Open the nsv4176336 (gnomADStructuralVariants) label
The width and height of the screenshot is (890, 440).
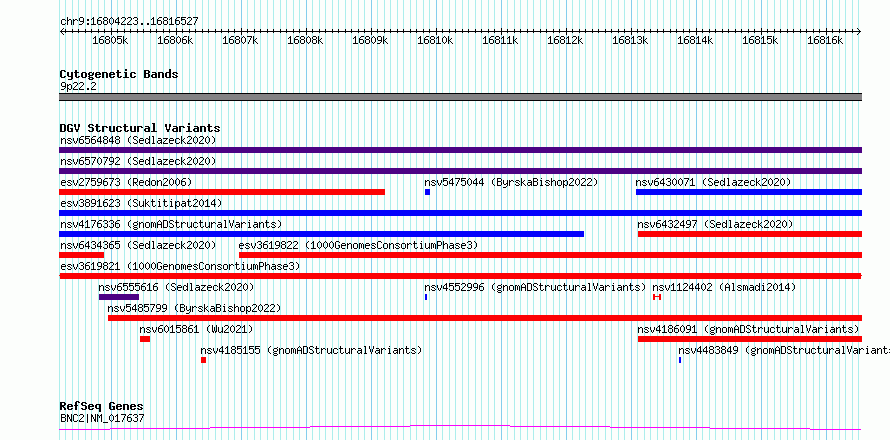click(171, 224)
